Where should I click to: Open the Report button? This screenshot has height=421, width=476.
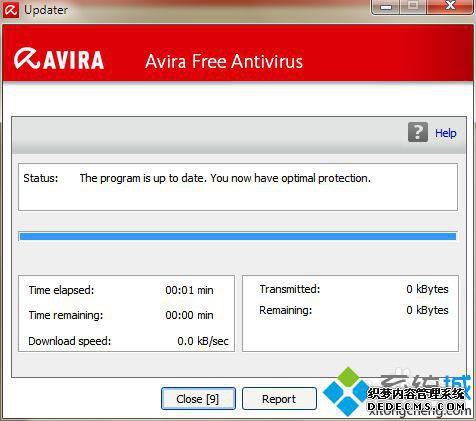pyautogui.click(x=279, y=399)
